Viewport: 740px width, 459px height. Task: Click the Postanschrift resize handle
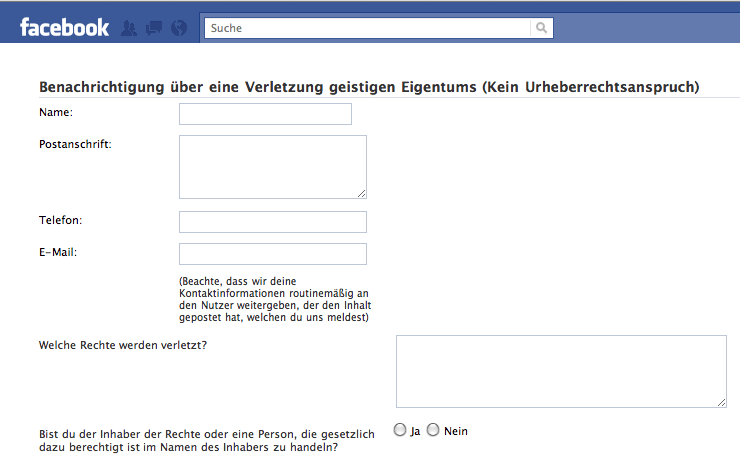click(362, 193)
